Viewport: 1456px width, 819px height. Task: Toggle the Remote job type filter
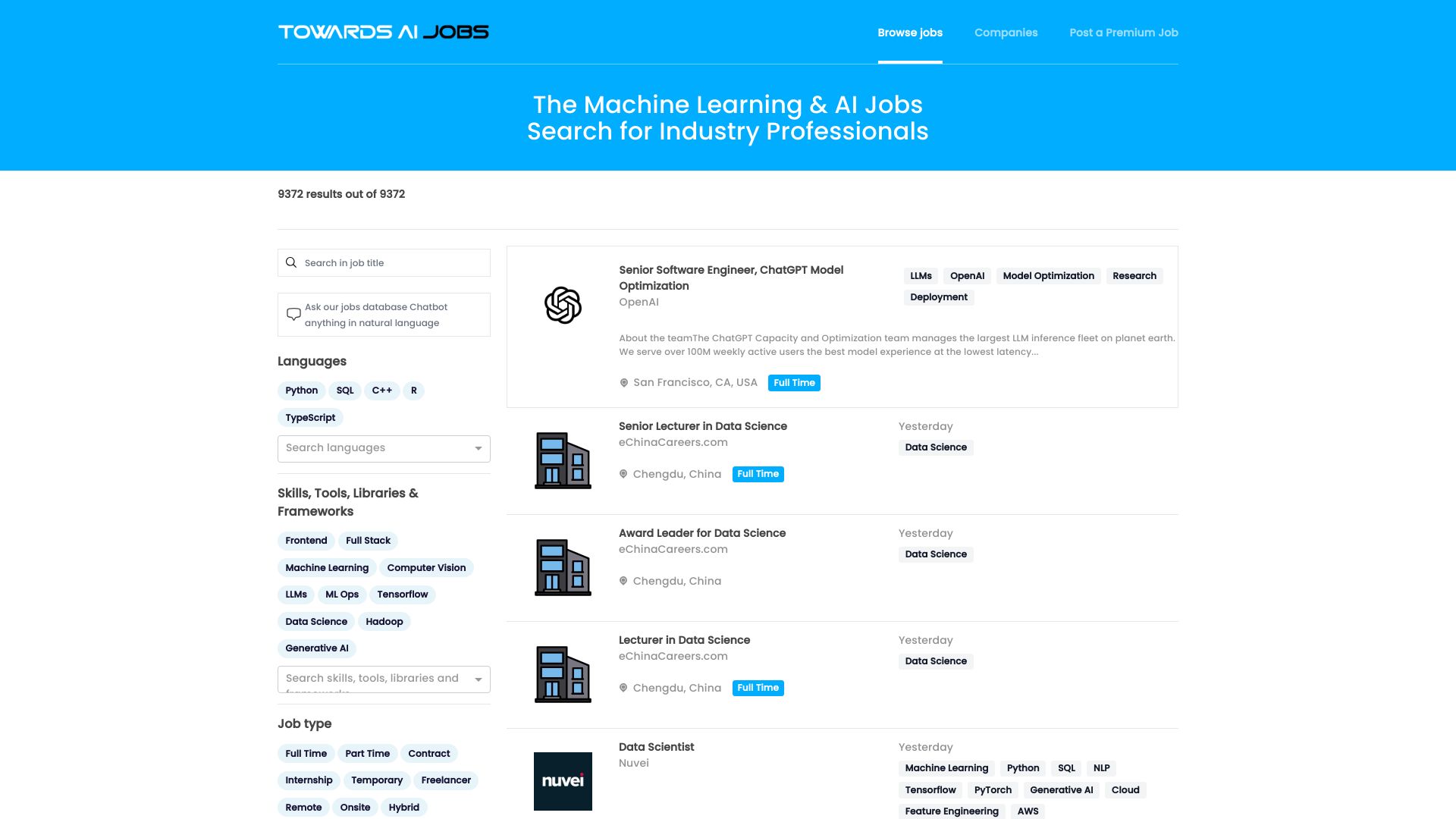(303, 807)
